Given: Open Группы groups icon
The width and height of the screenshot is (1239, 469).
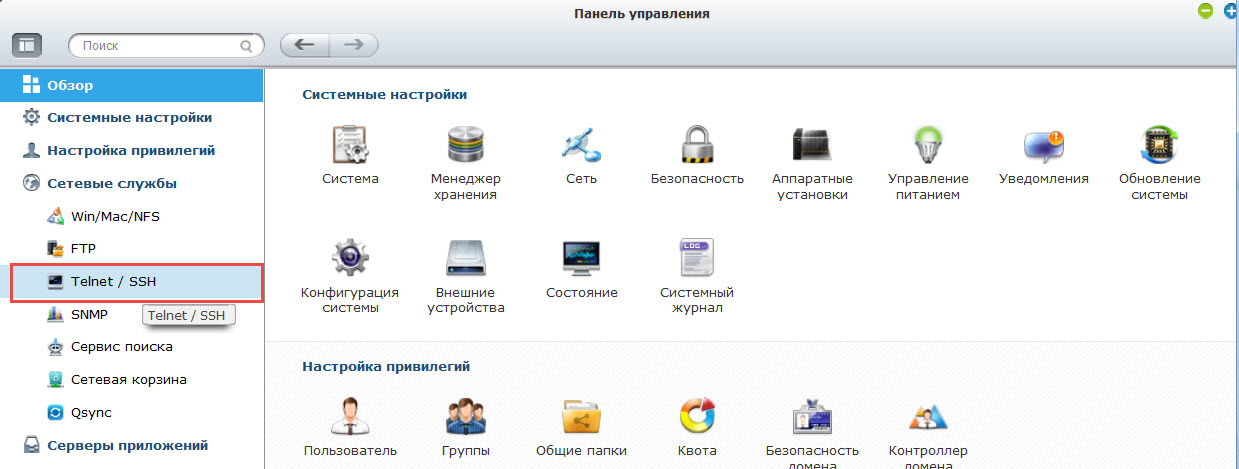Looking at the screenshot, I should pos(466,417).
